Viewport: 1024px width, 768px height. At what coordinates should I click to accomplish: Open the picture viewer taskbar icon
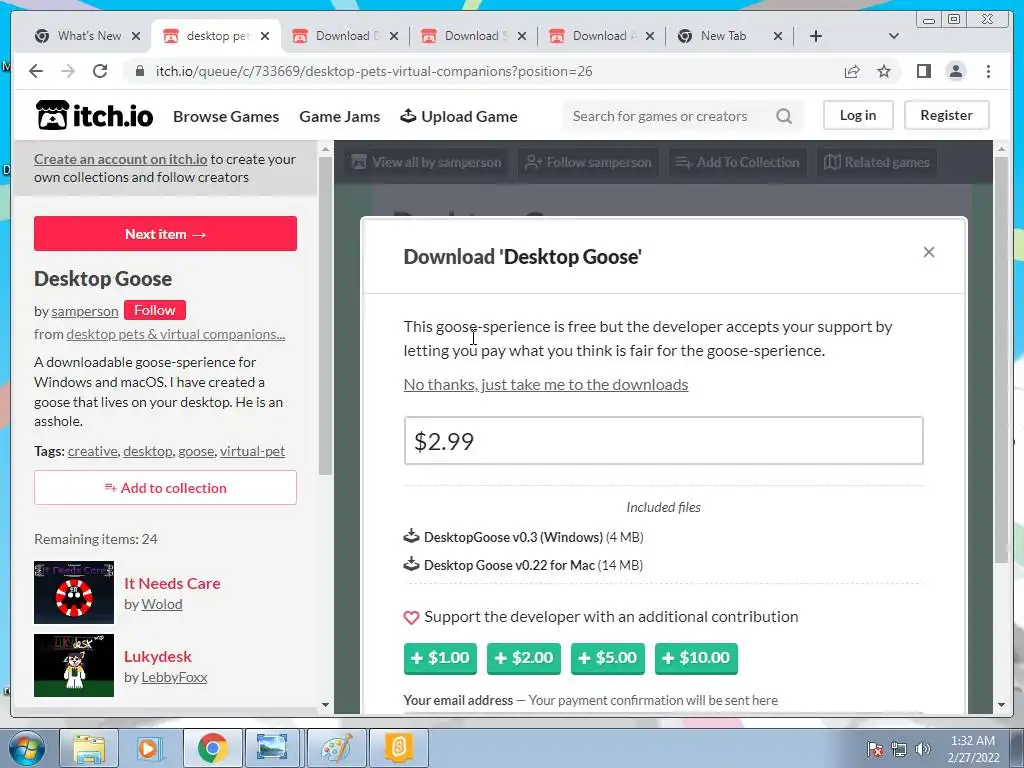coord(272,748)
